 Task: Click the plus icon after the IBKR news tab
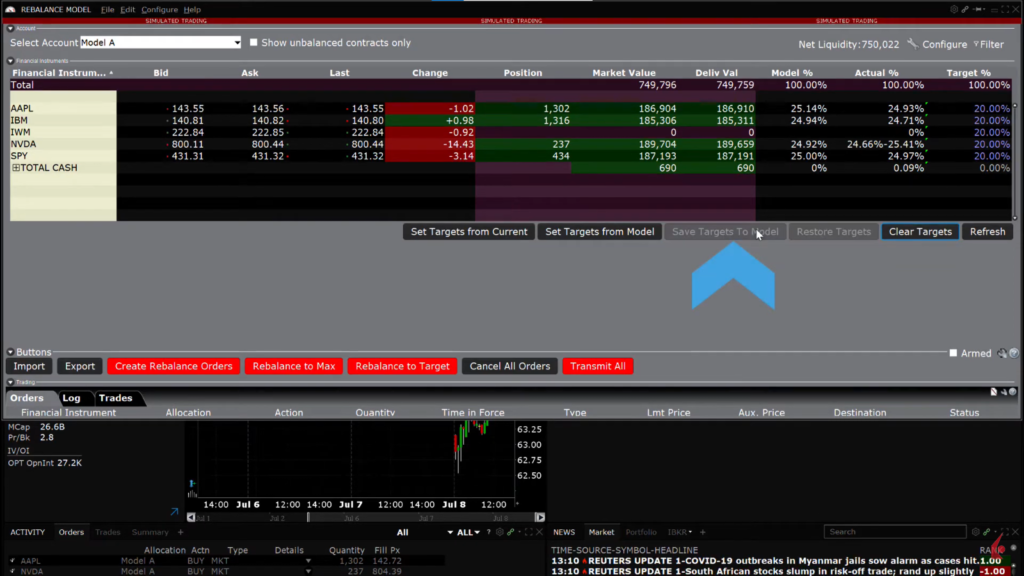pos(702,532)
